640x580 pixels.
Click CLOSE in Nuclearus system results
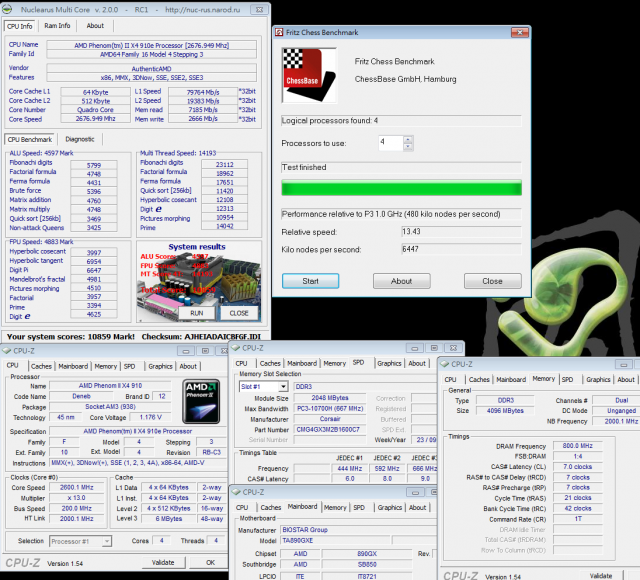(x=239, y=313)
